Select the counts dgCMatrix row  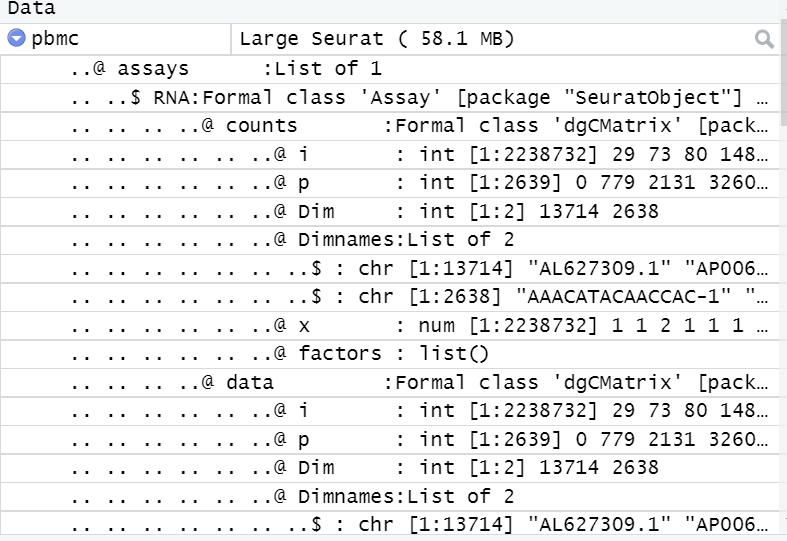pyautogui.click(x=389, y=126)
